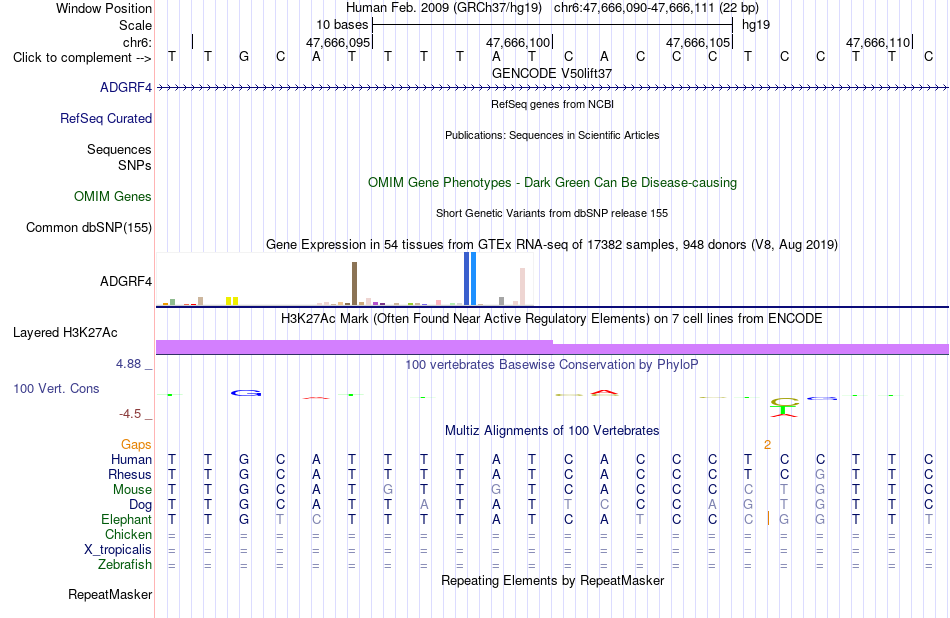The image size is (950, 618).
Task: Click the H3K27Ac Mark ENCODE track title
Action: (552, 319)
